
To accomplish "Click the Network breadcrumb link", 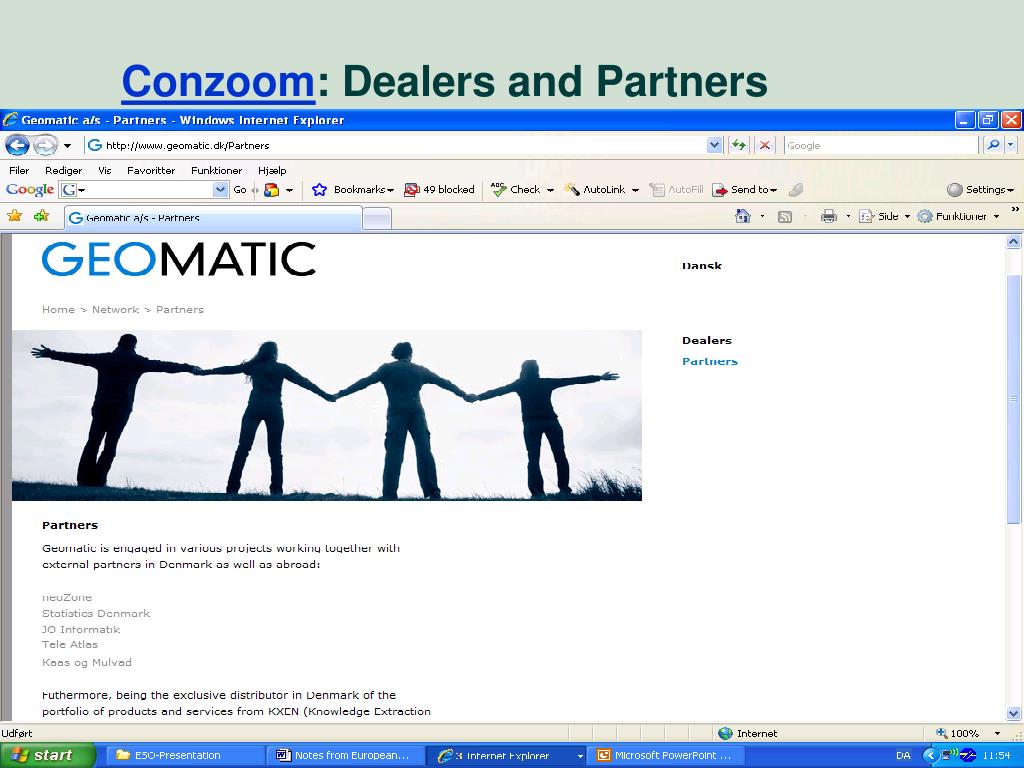I will coord(115,310).
